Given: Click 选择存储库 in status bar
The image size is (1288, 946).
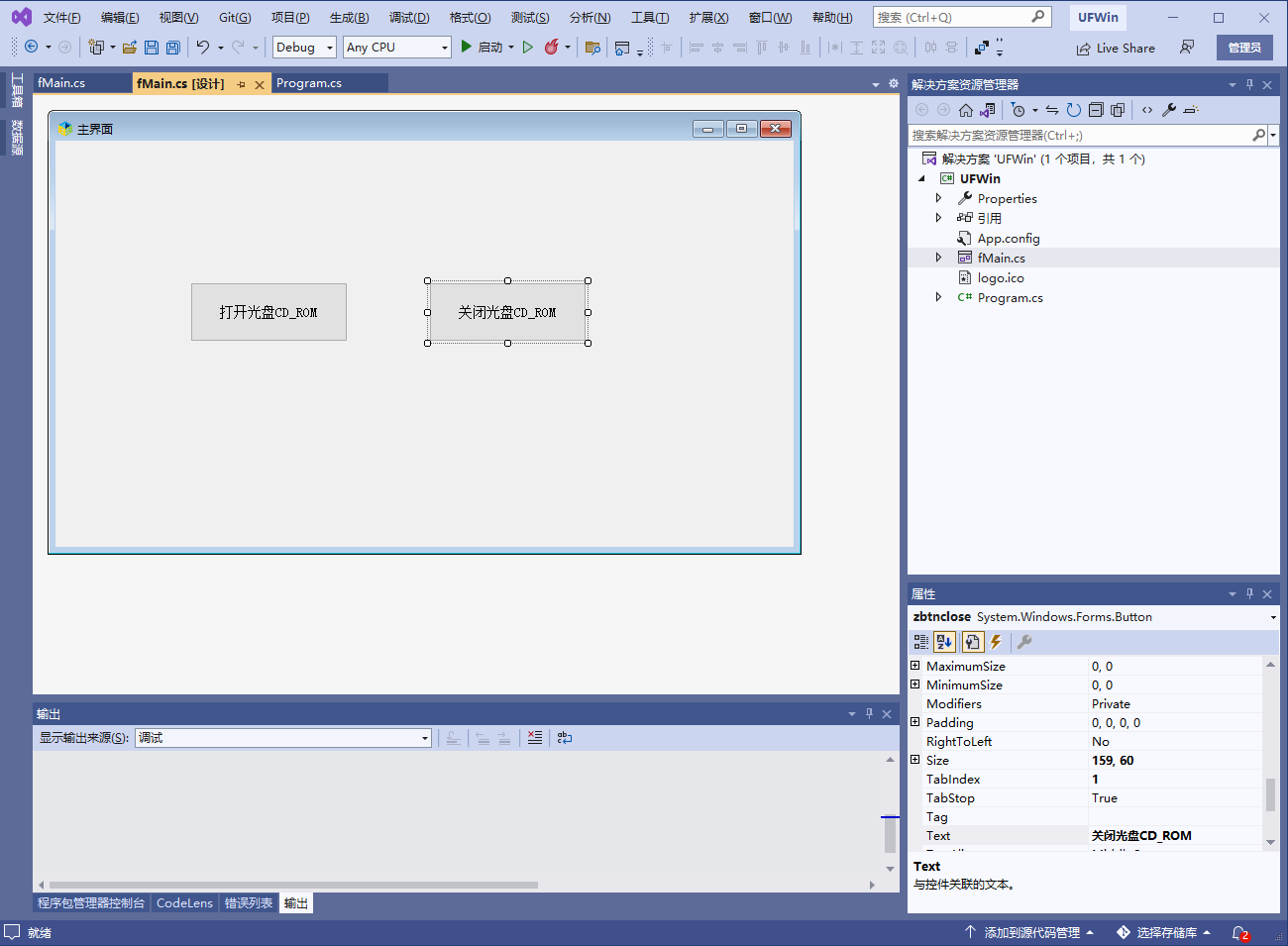Looking at the screenshot, I should 1163,933.
